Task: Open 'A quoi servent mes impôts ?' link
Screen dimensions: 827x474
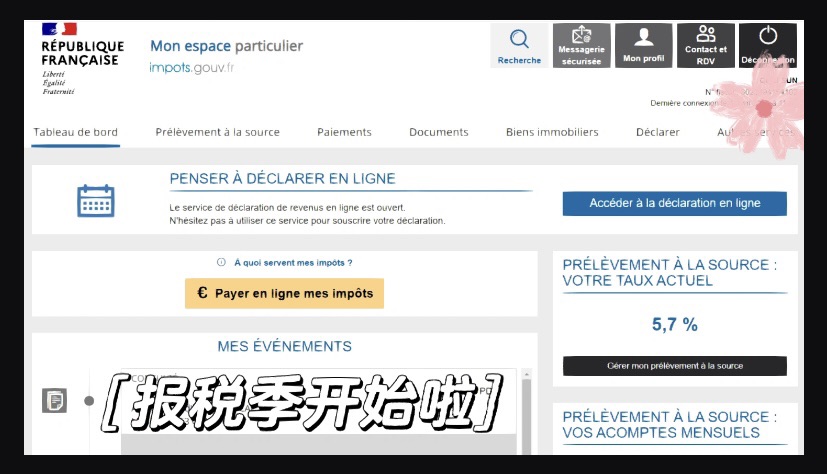Action: (x=293, y=263)
